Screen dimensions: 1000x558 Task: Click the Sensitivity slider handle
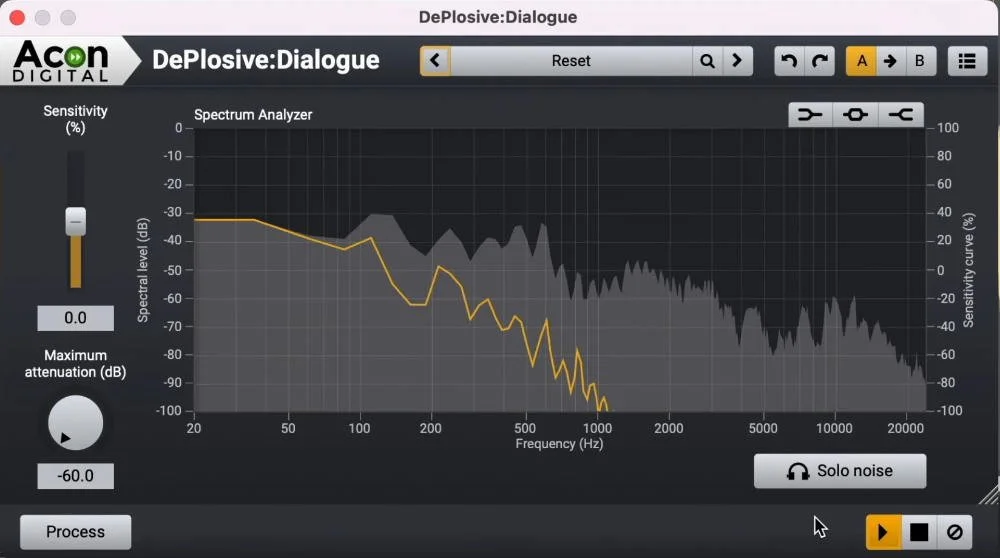[75, 221]
